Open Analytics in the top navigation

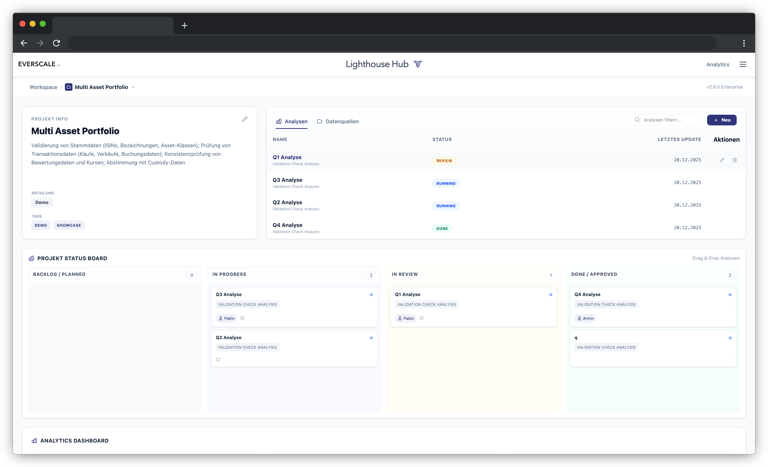(x=718, y=64)
